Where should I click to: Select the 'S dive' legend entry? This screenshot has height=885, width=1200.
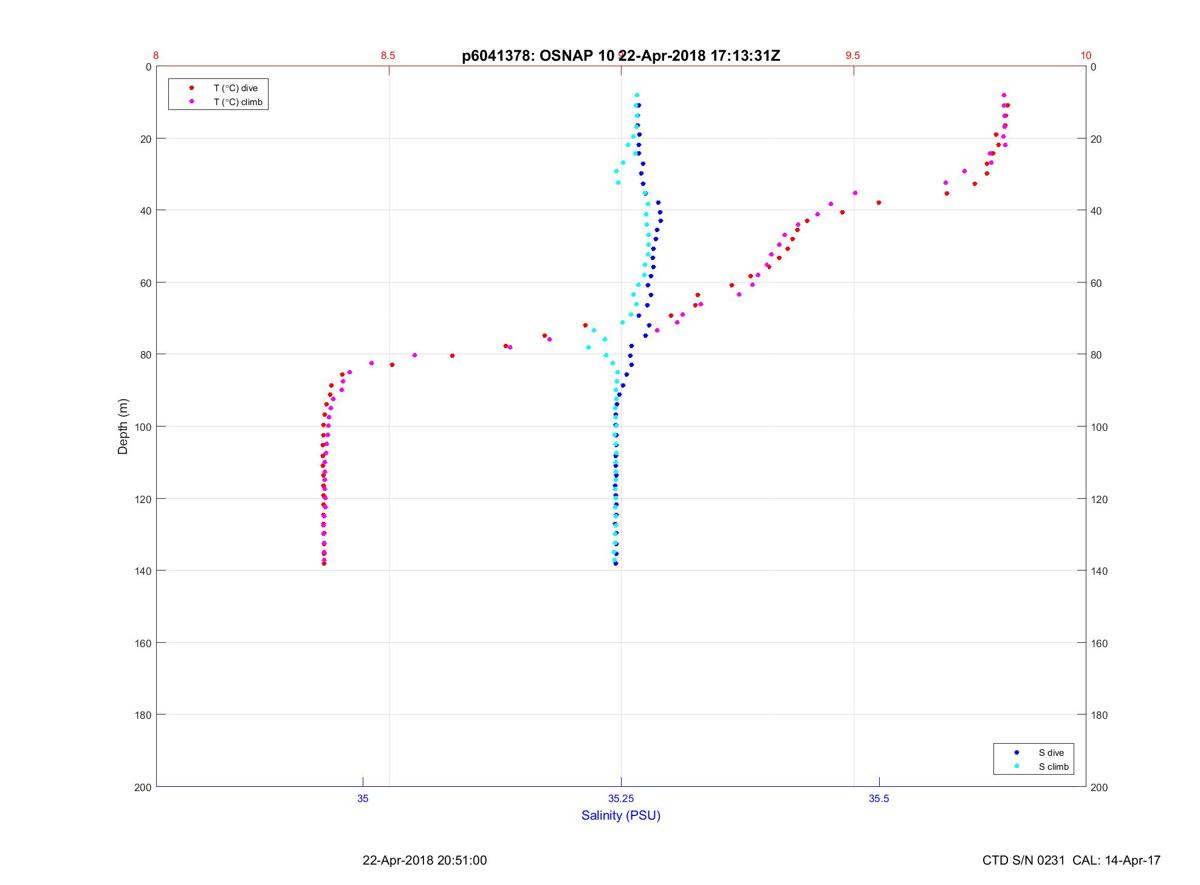[x=1049, y=752]
